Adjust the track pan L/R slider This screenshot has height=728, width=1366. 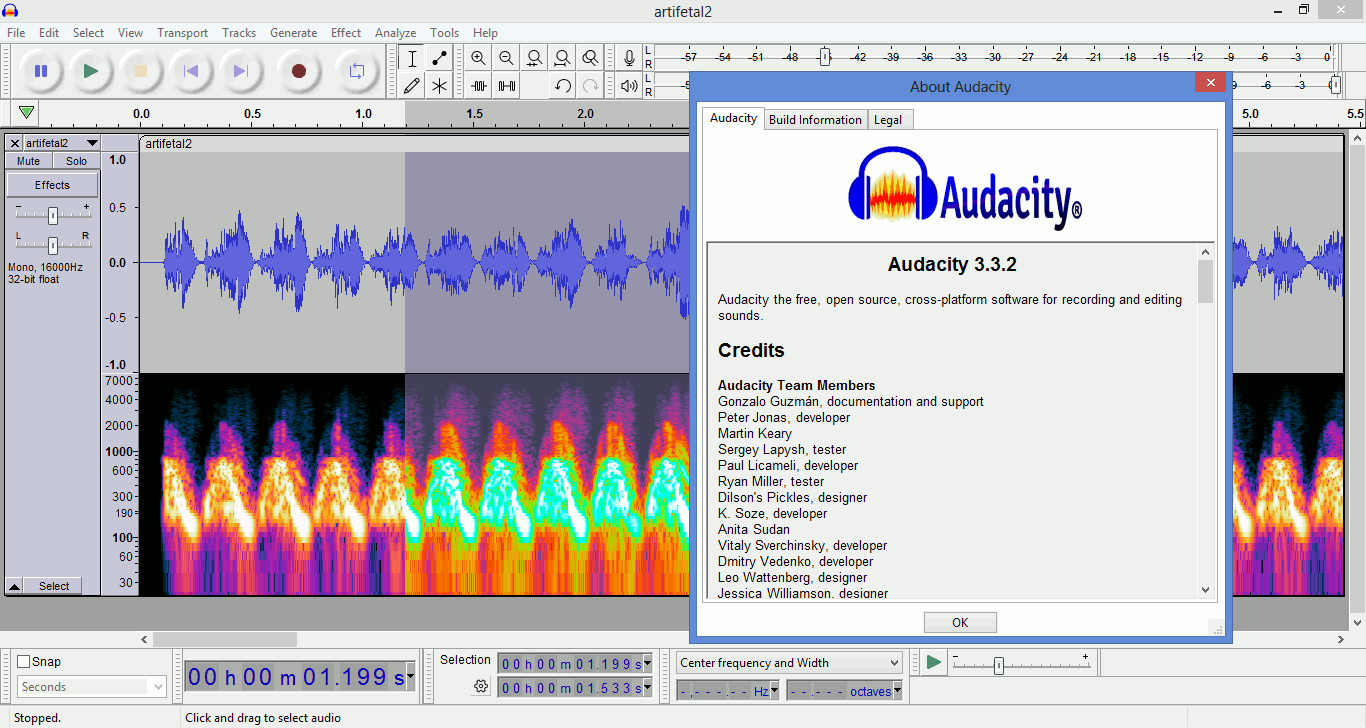(x=53, y=244)
